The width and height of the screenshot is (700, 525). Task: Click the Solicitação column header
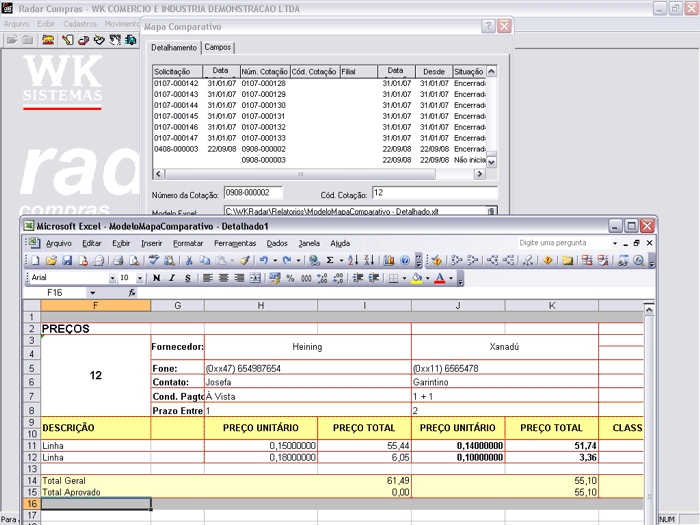click(178, 72)
